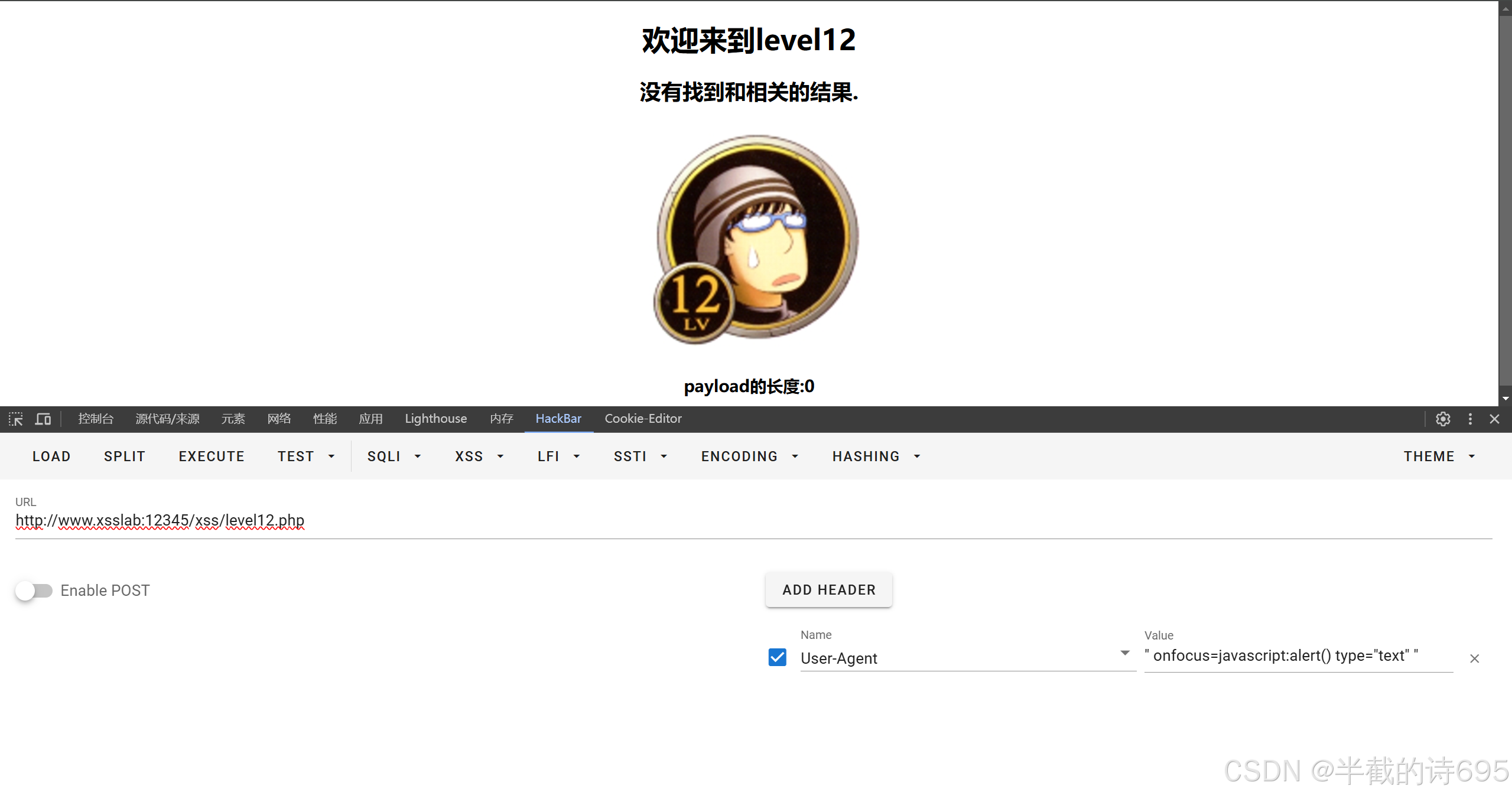
Task: Expand the header Name dropdown arrow
Action: click(1124, 653)
